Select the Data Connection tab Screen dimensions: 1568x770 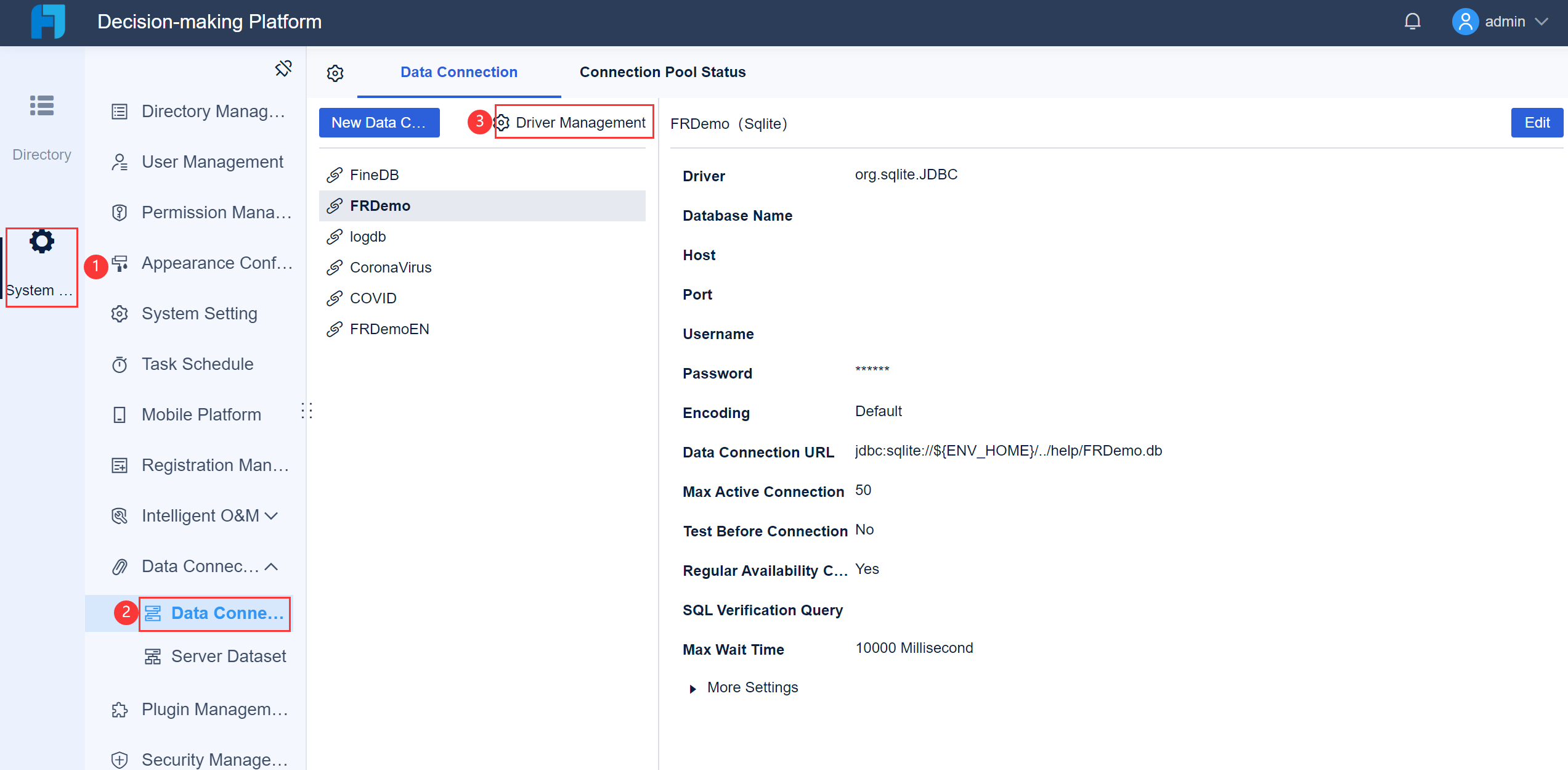click(458, 72)
